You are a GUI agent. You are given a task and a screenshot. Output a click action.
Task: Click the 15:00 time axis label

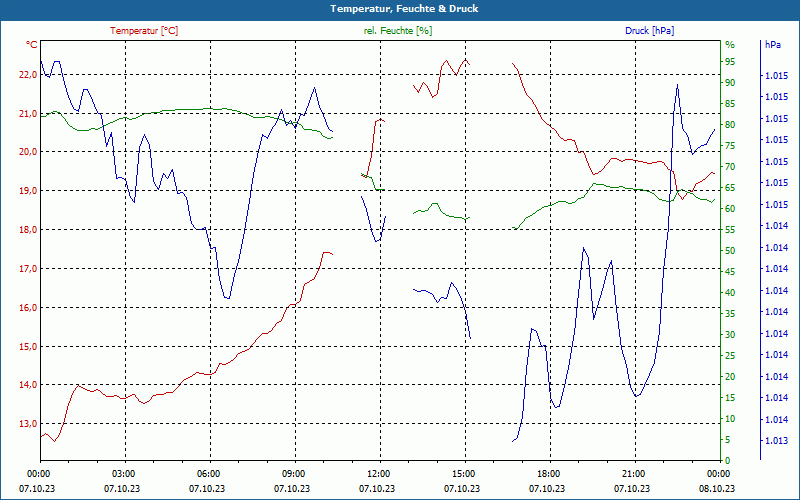tap(465, 473)
